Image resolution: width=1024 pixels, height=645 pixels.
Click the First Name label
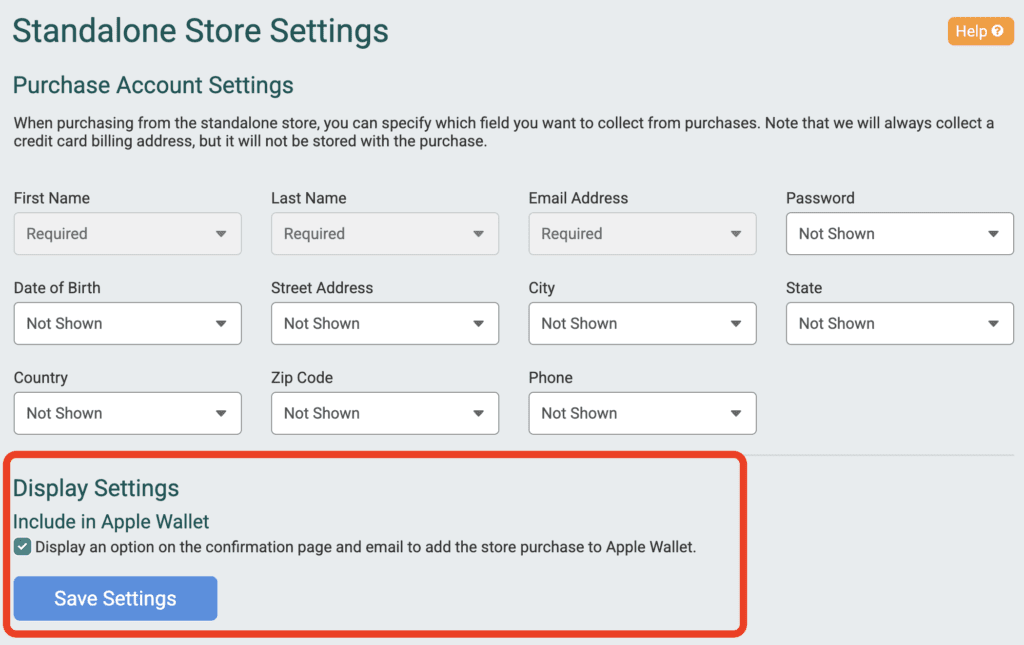(x=52, y=198)
